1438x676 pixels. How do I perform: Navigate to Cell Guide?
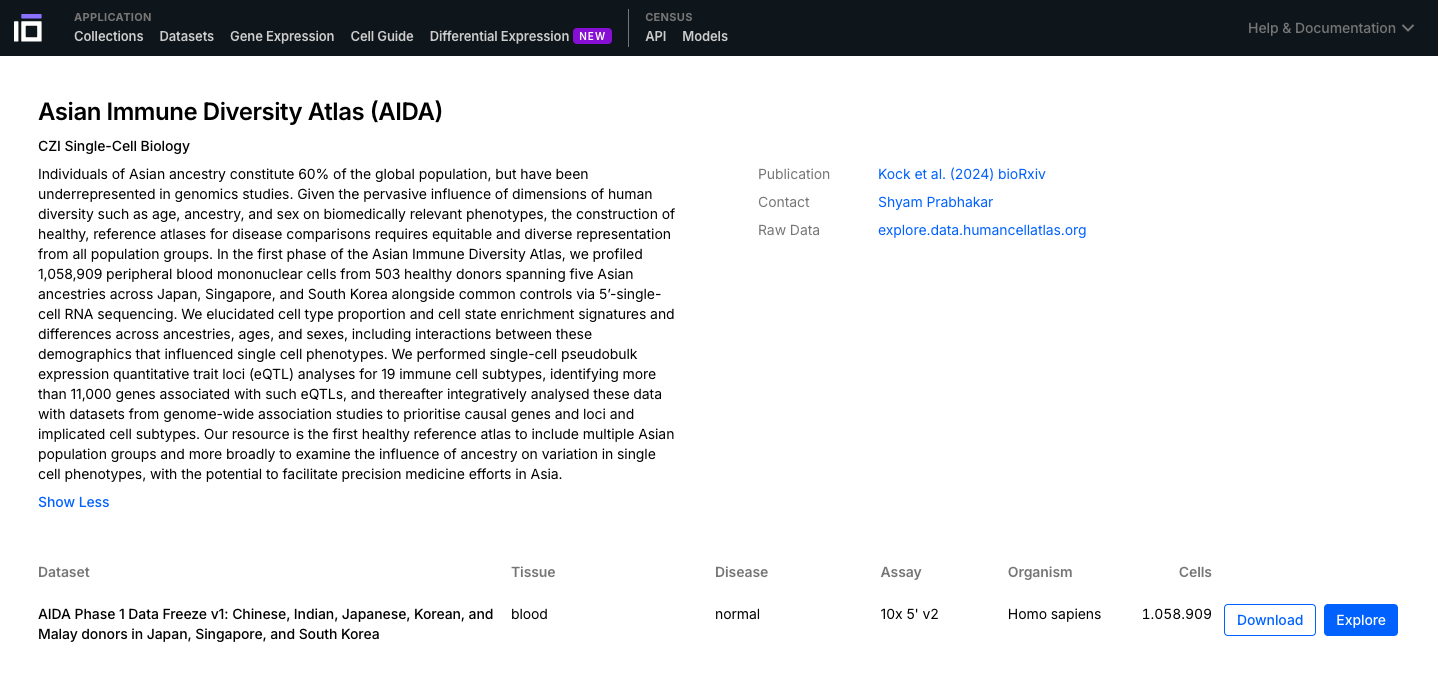coord(381,36)
